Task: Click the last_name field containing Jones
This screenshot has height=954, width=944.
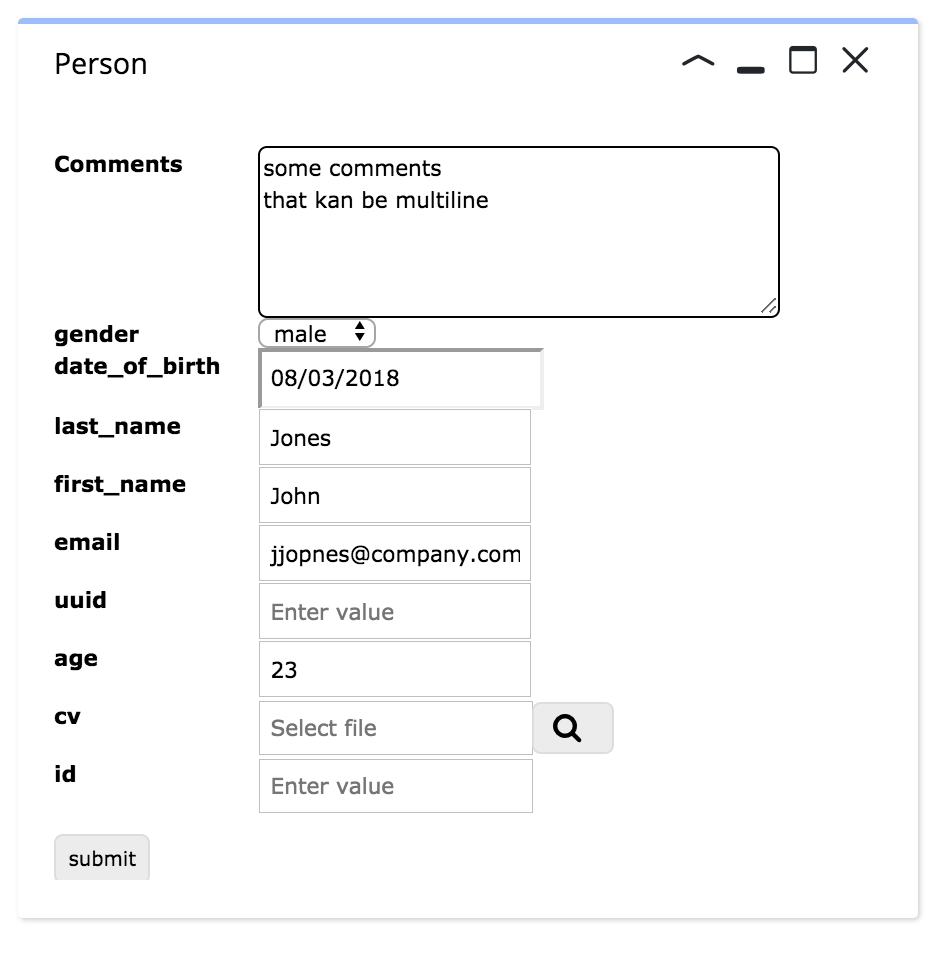Action: (x=395, y=437)
